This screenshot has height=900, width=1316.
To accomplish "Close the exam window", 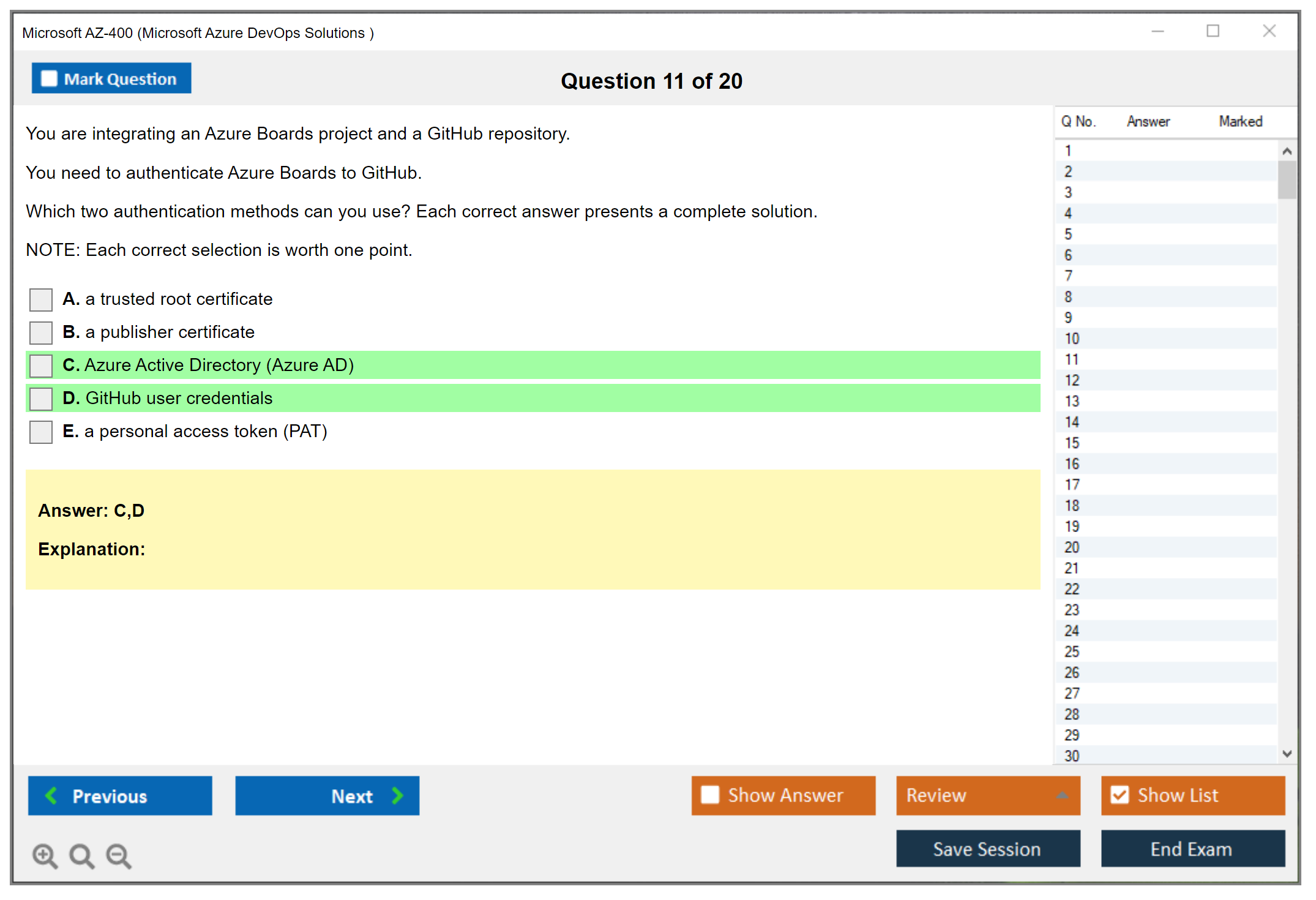I will 1269,31.
